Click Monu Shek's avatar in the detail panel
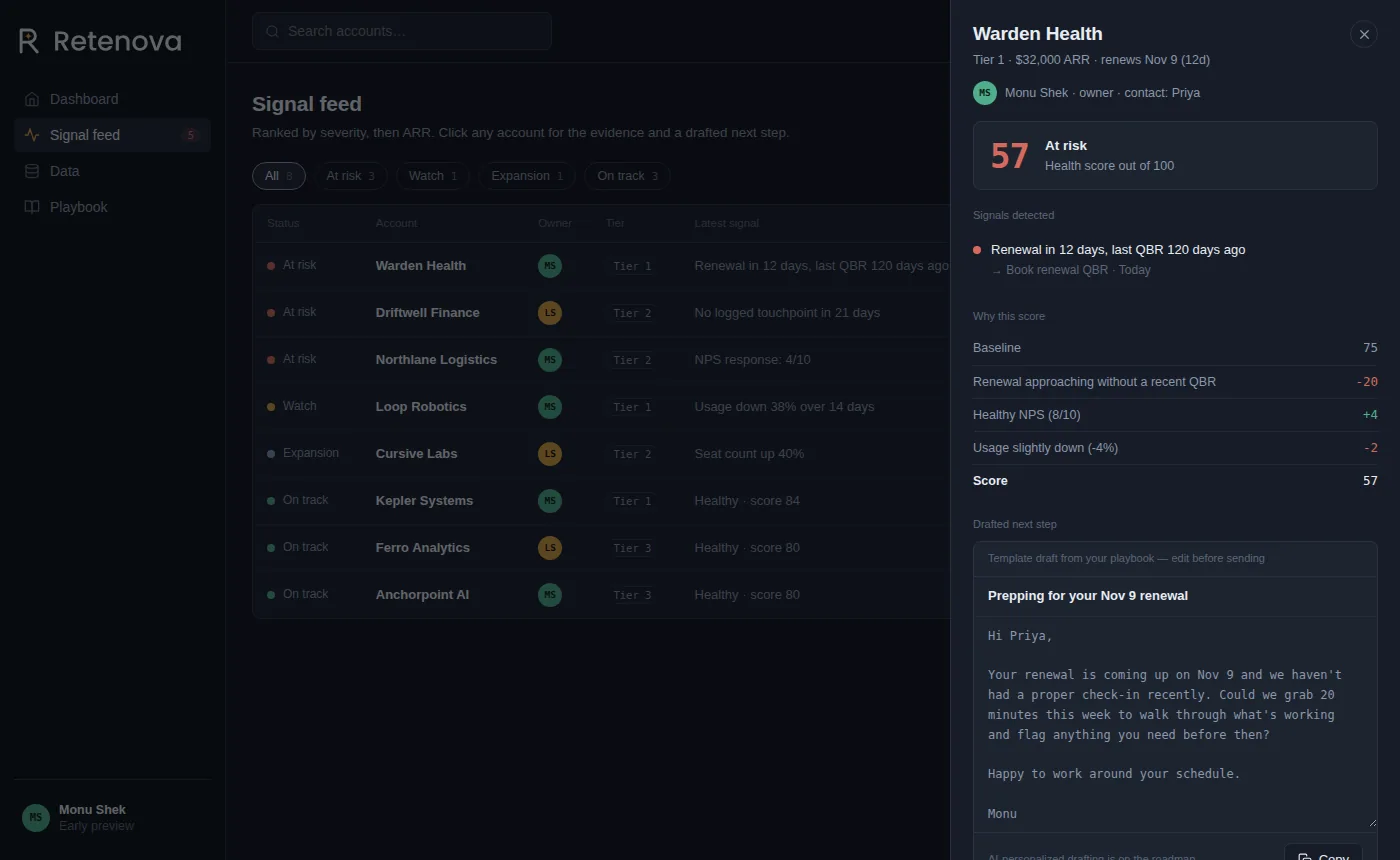This screenshot has width=1400, height=860. tap(985, 93)
